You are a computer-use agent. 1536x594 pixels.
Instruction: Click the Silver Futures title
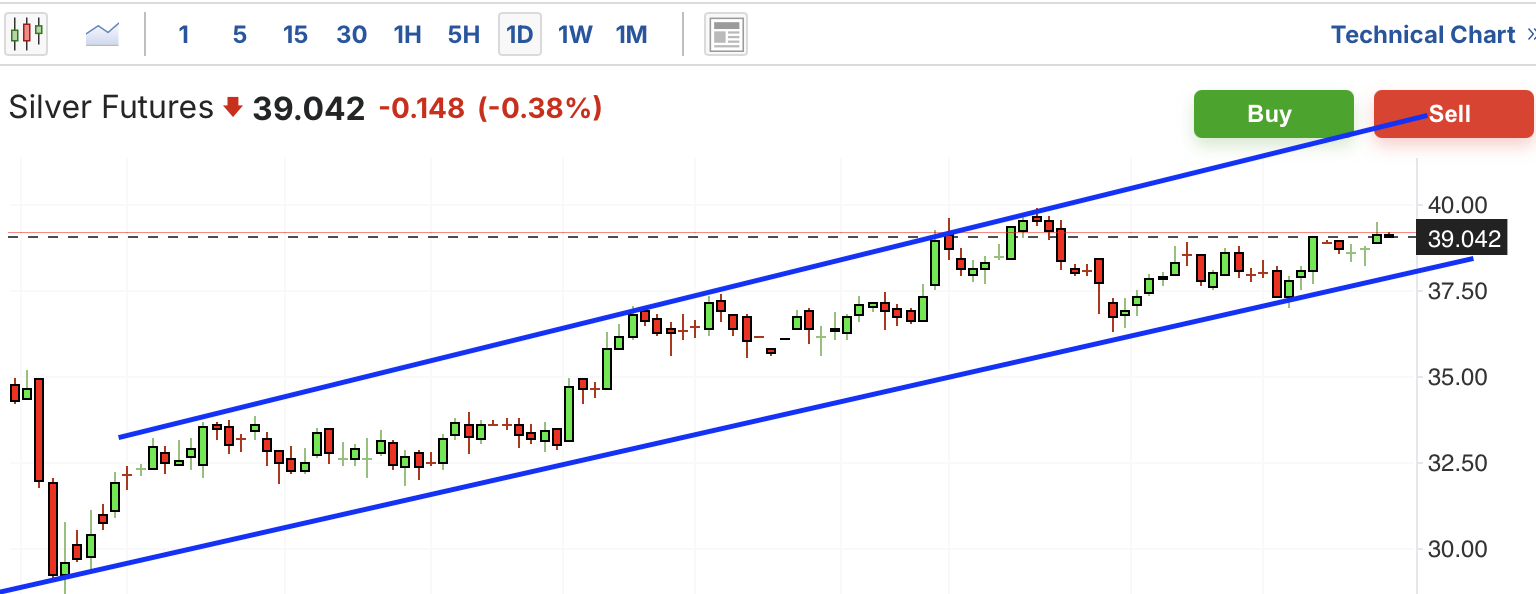tap(111, 108)
